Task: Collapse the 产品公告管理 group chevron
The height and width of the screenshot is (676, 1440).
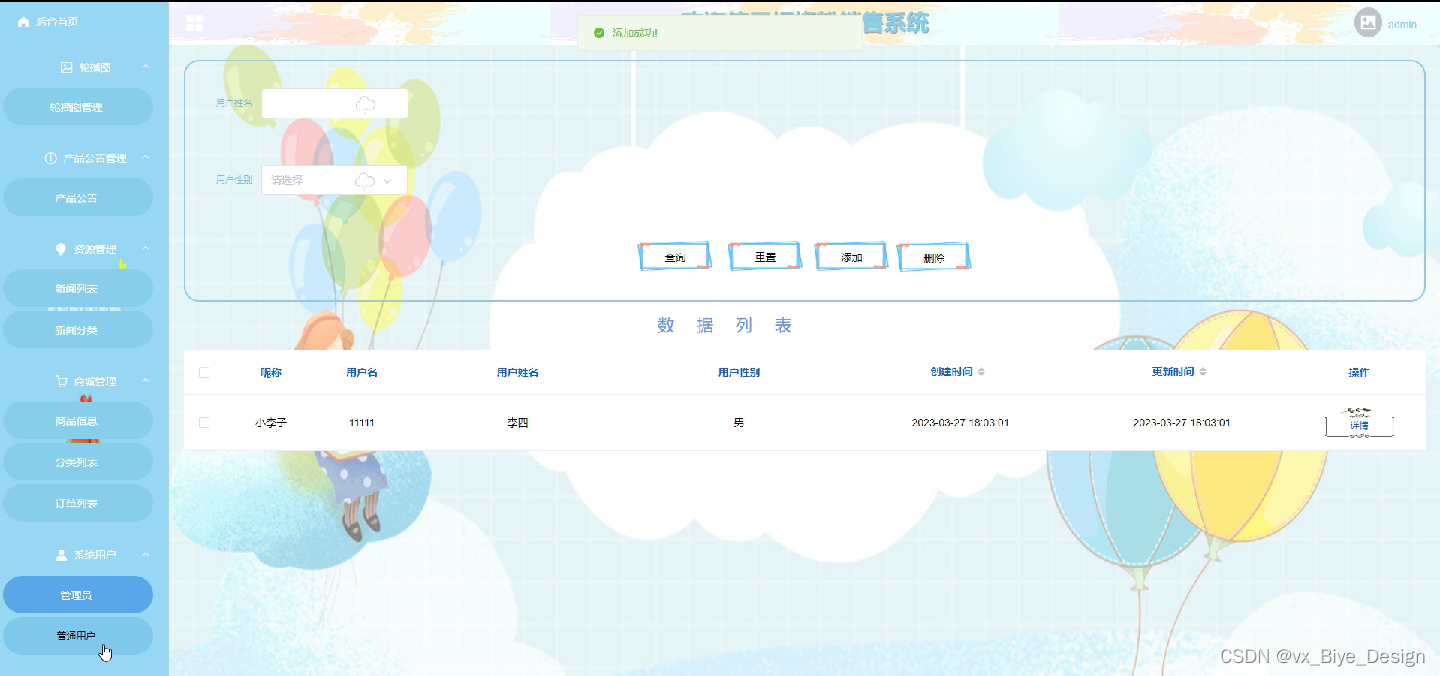Action: click(146, 158)
